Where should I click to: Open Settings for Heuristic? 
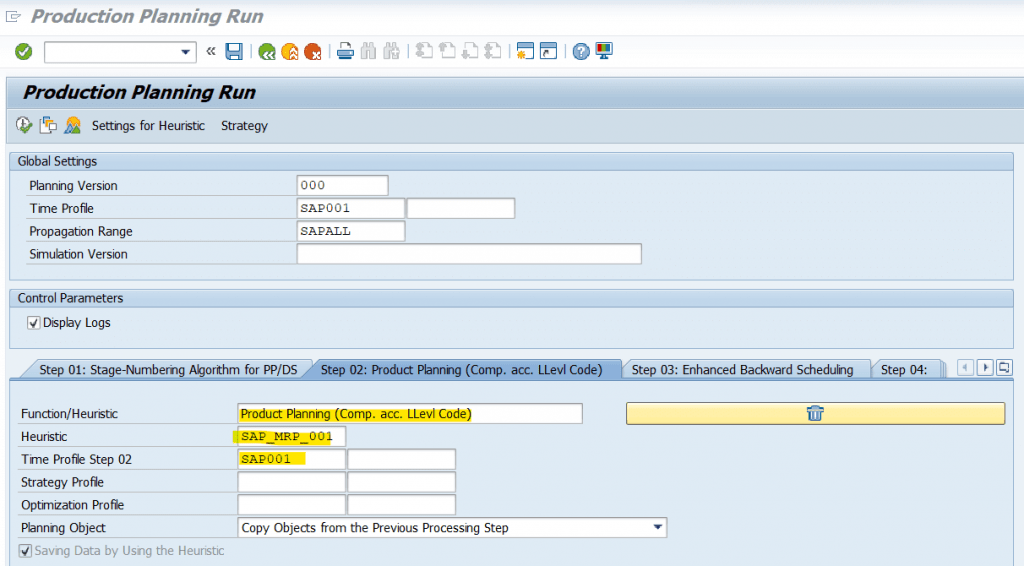pyautogui.click(x=148, y=126)
